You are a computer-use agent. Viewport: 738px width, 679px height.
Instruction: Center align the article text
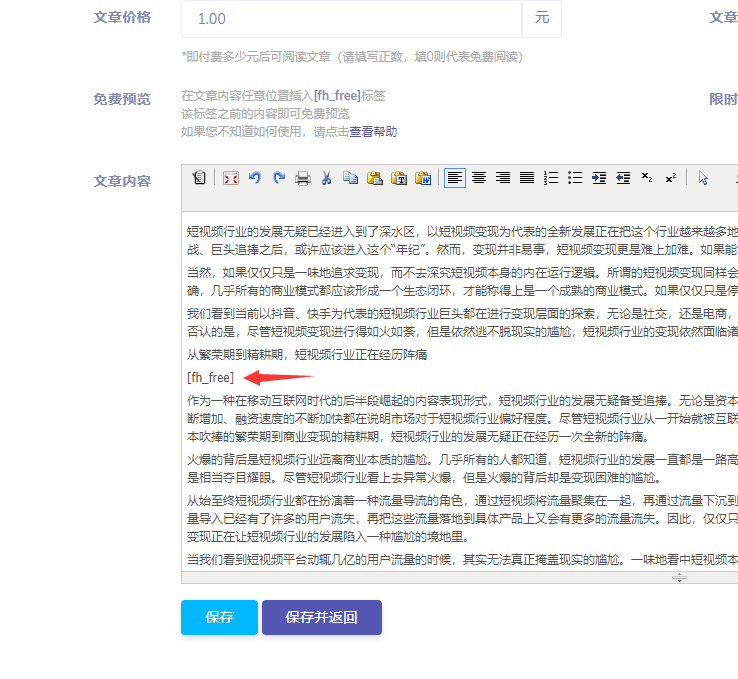click(479, 178)
